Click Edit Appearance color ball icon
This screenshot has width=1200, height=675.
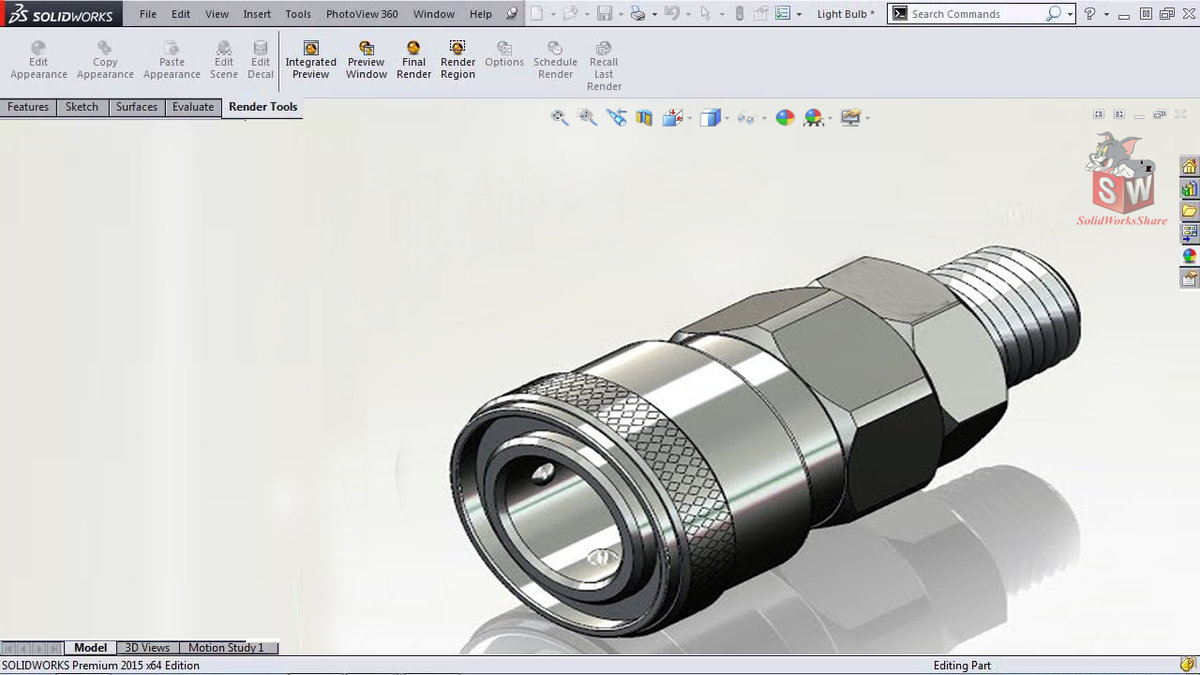pyautogui.click(x=786, y=117)
